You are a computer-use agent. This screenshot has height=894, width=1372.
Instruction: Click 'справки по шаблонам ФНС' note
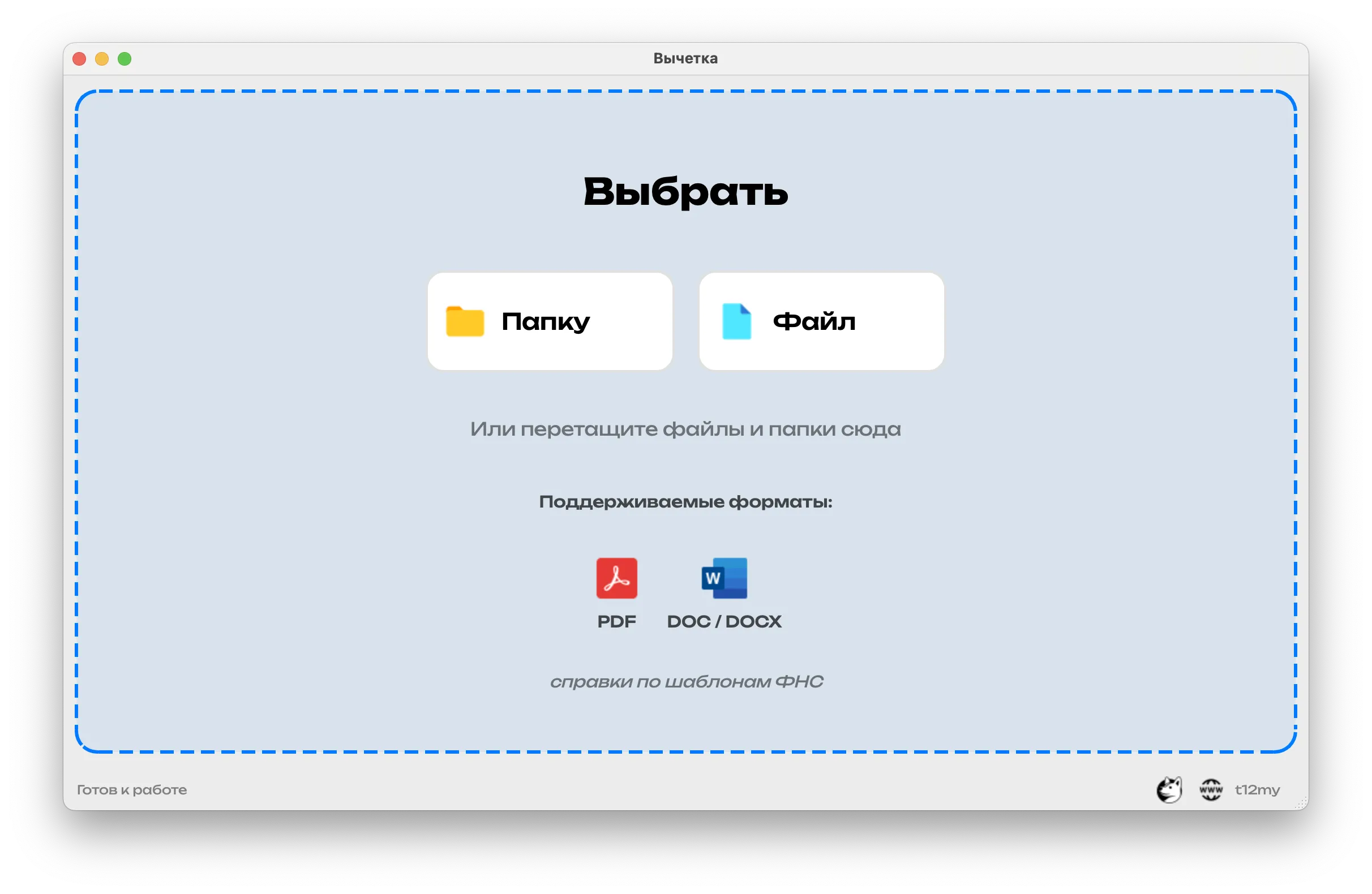point(686,681)
